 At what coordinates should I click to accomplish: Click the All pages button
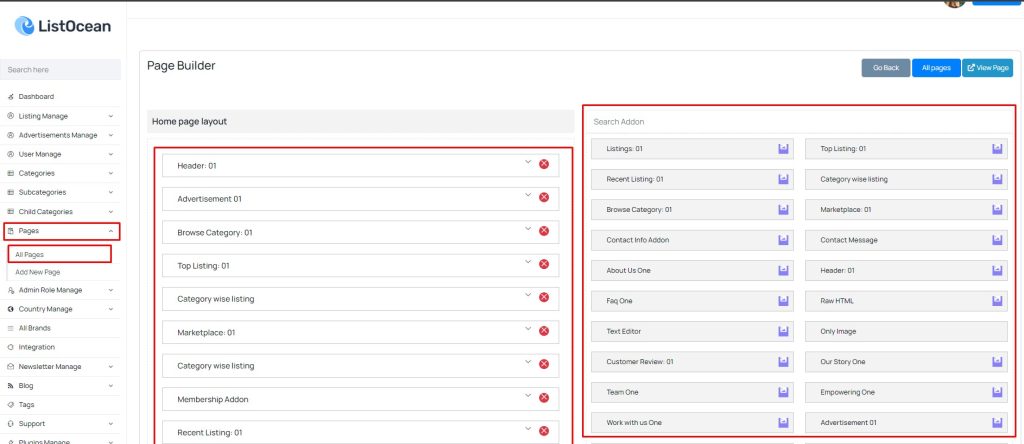(x=936, y=68)
